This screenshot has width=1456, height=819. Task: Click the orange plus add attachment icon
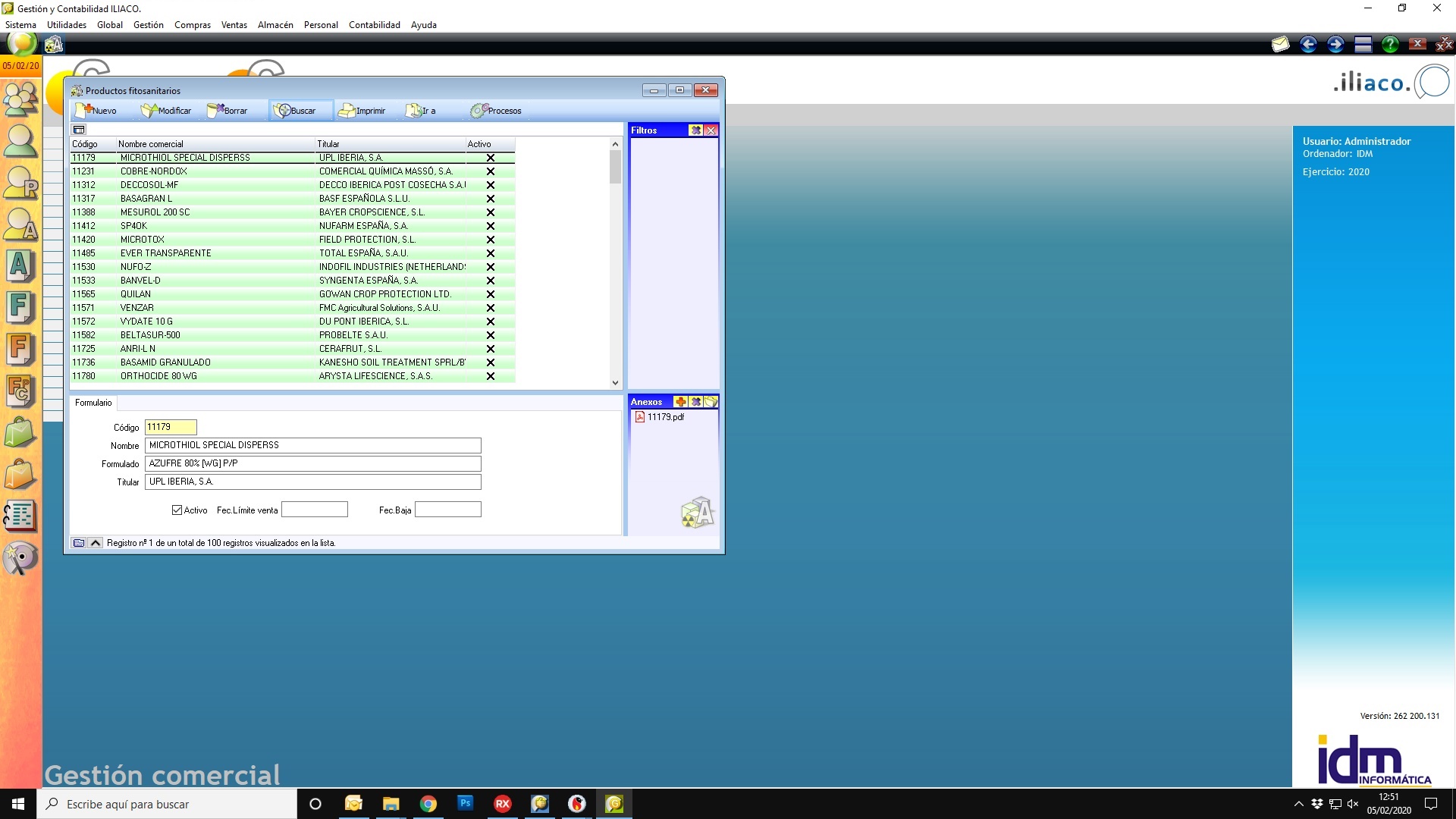[x=681, y=402]
